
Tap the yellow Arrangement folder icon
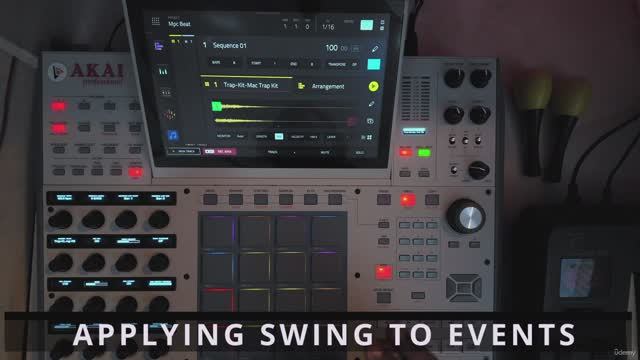301,86
